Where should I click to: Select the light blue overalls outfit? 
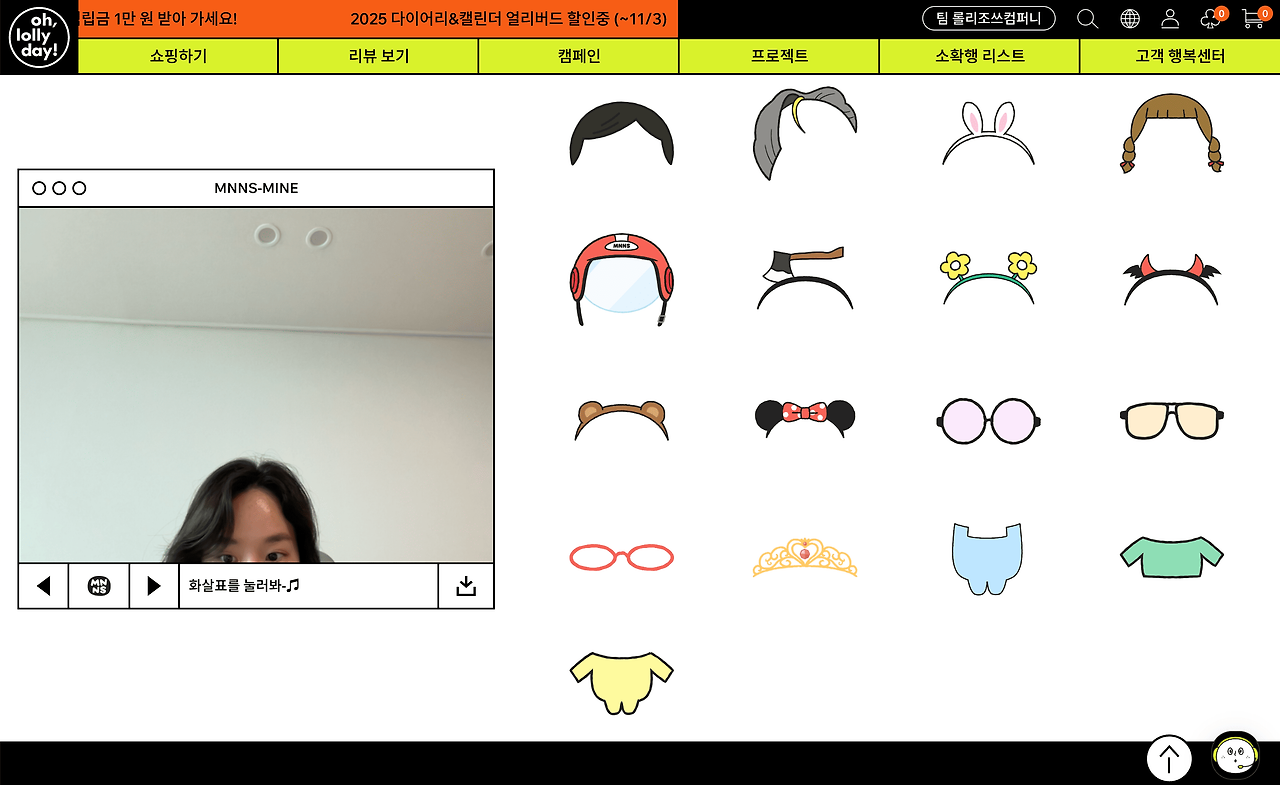(988, 558)
